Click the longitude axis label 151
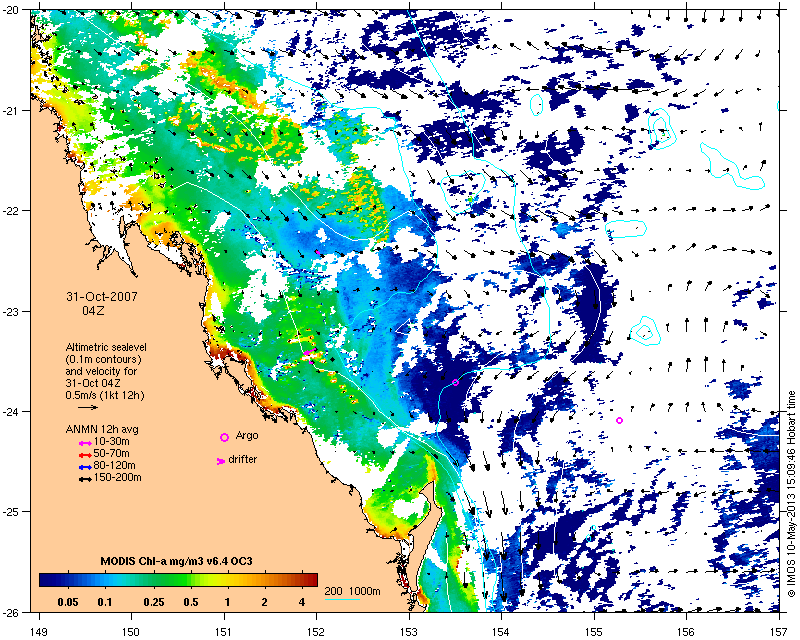Image resolution: width=800 pixels, height=640 pixels. [x=224, y=632]
